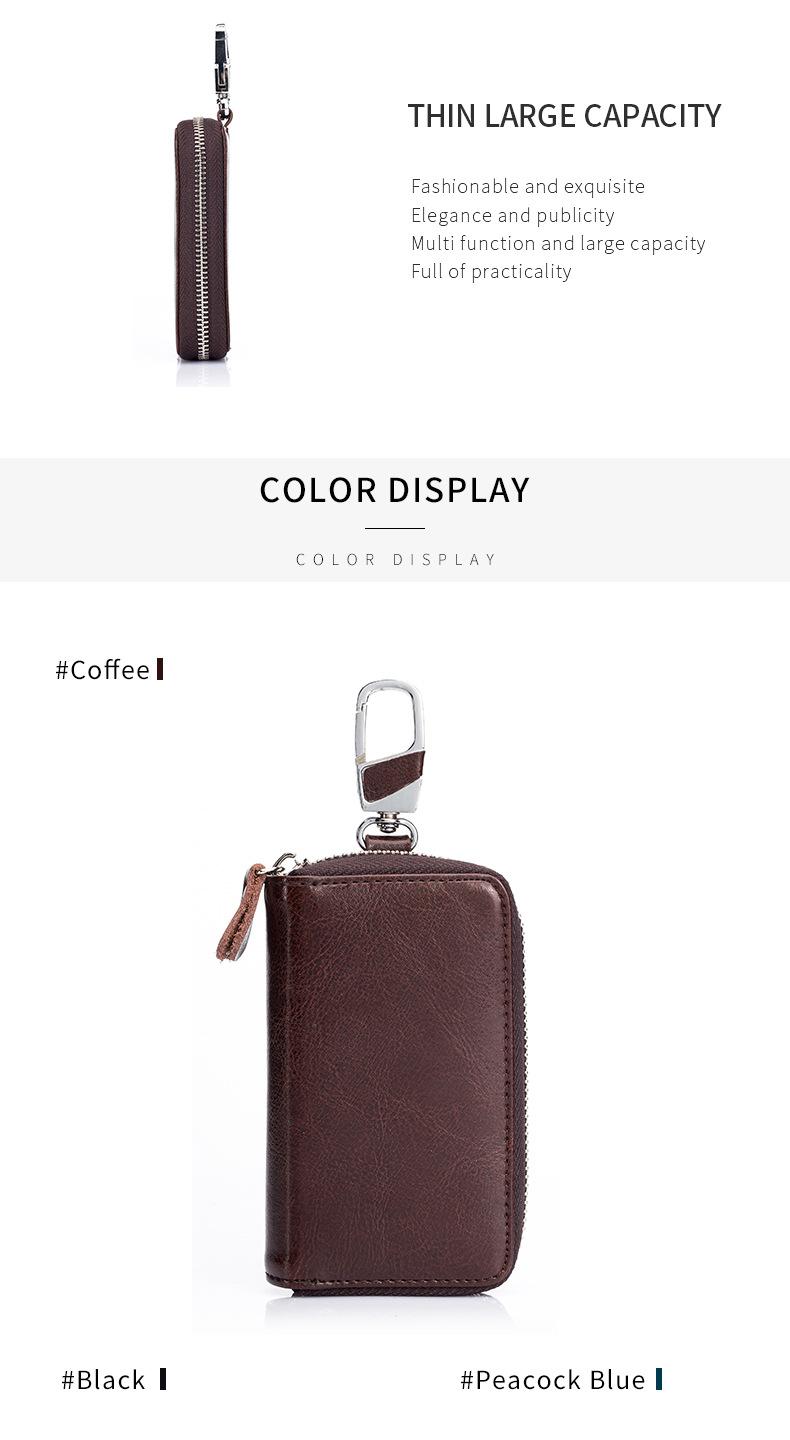790x1440 pixels.
Task: Click 'Multi function and large capacity' line
Action: click(558, 243)
